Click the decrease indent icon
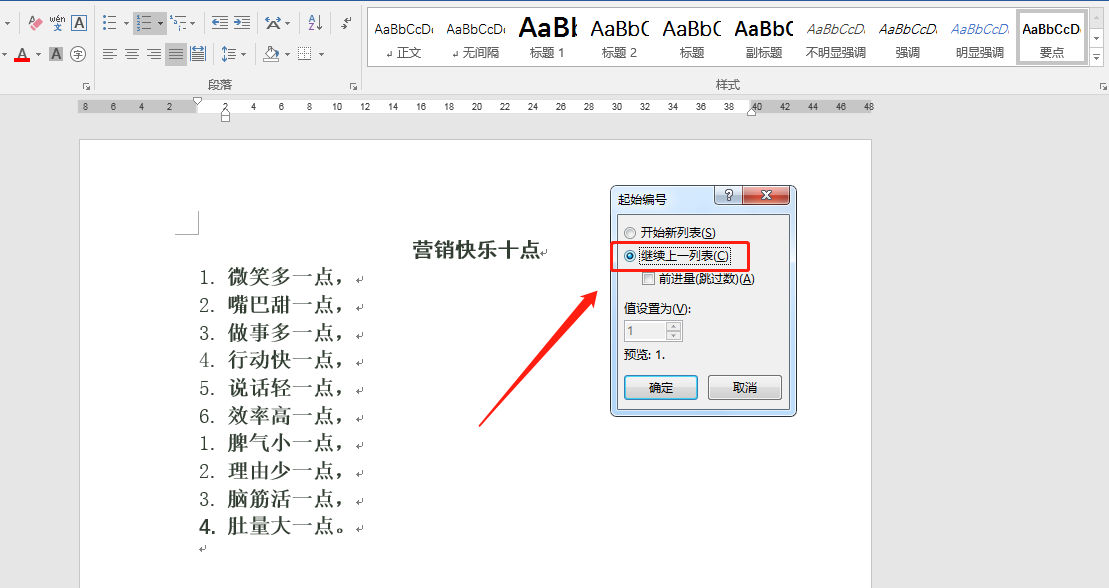This screenshot has width=1109, height=588. pos(219,22)
